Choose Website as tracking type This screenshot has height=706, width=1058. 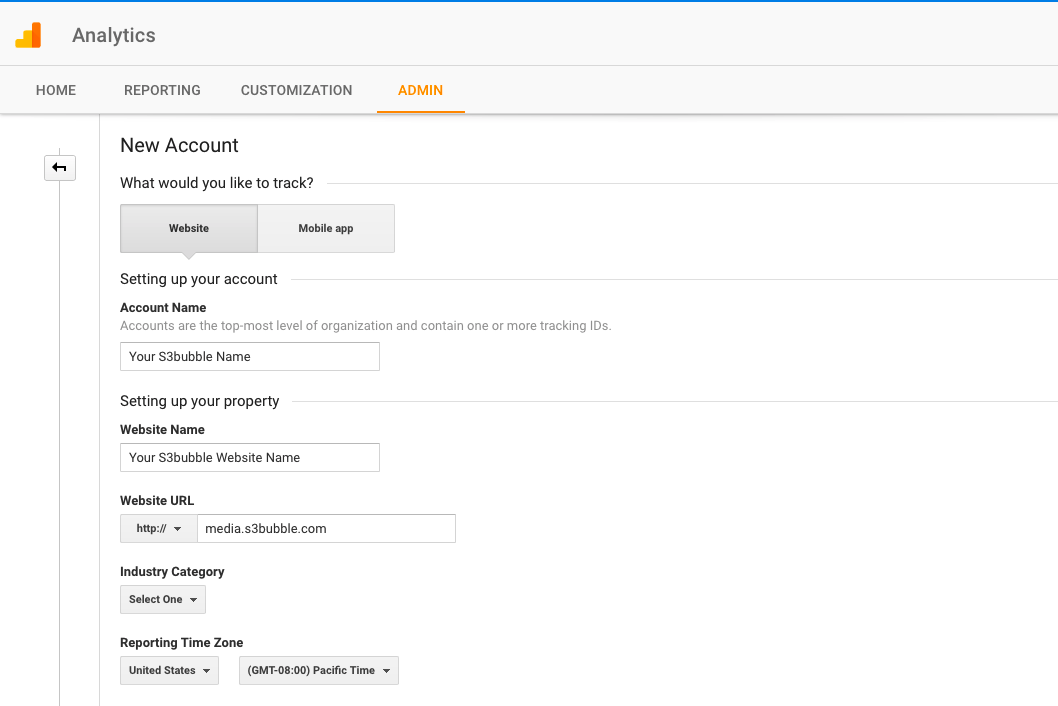(189, 228)
